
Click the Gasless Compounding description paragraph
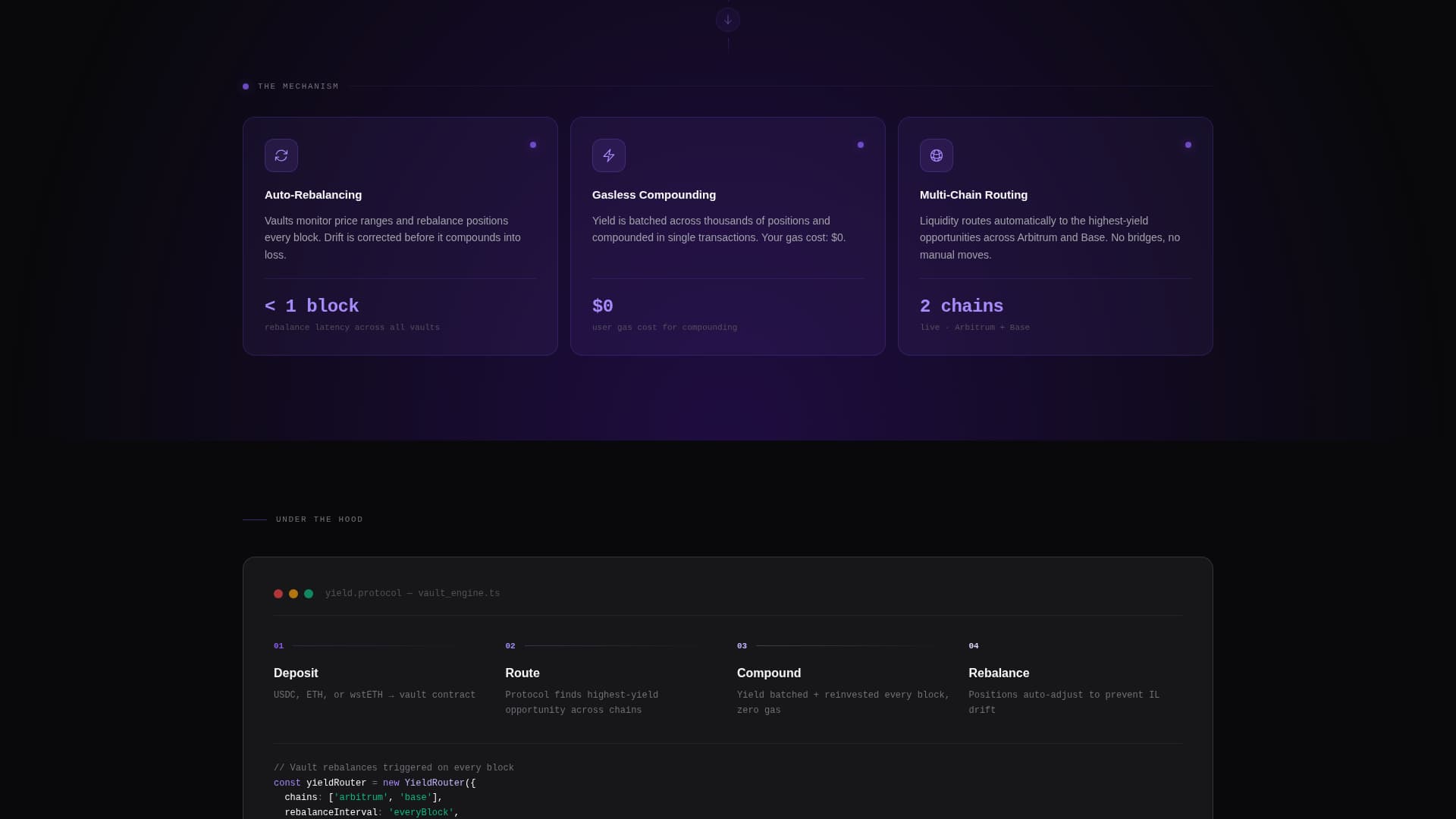pyautogui.click(x=719, y=229)
